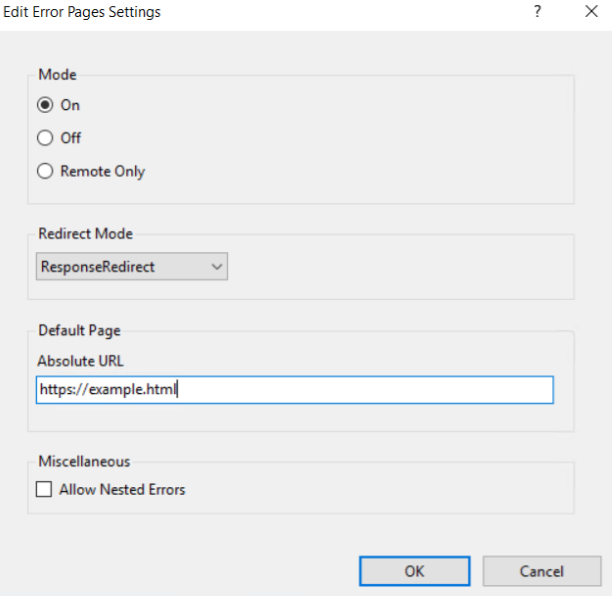
Task: Select the Off mode radio button
Action: (x=45, y=138)
